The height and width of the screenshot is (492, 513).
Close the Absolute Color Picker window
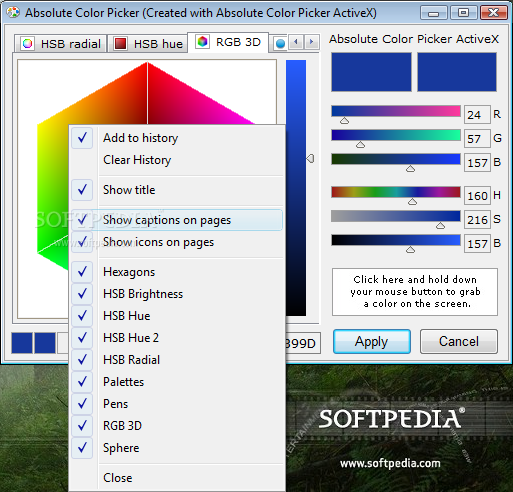493,13
